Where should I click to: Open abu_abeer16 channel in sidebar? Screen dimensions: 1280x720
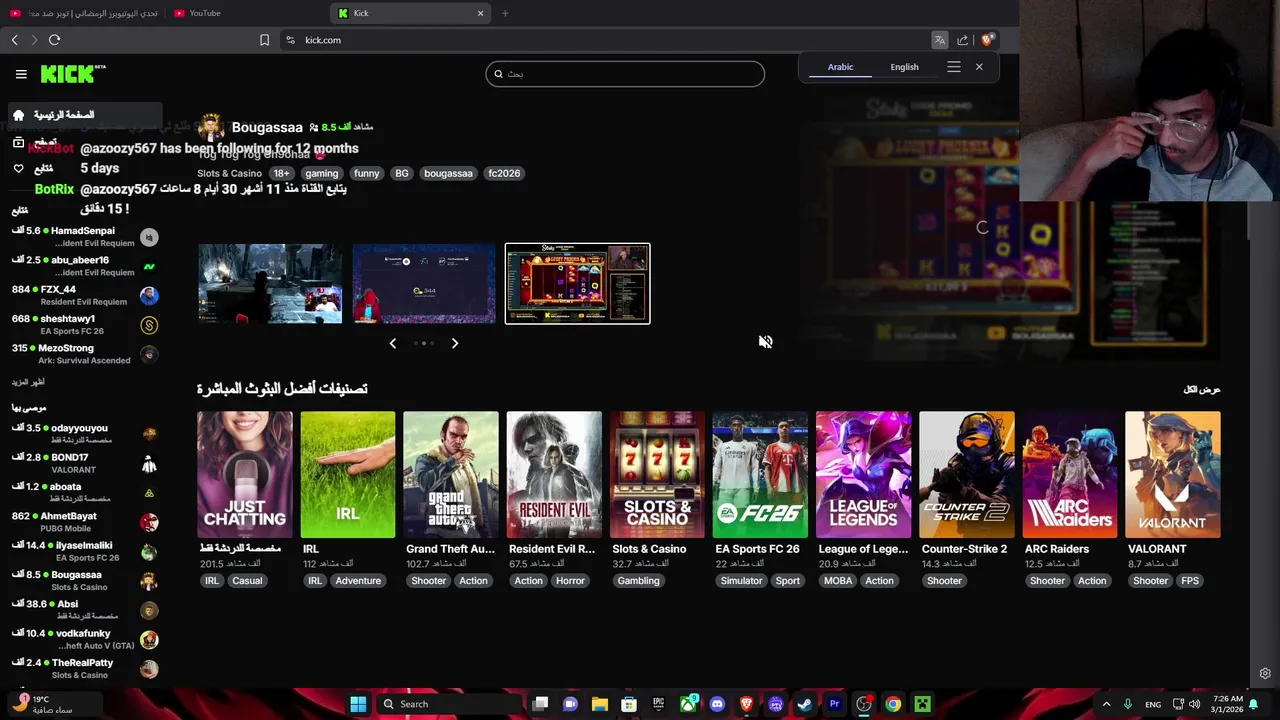point(85,266)
